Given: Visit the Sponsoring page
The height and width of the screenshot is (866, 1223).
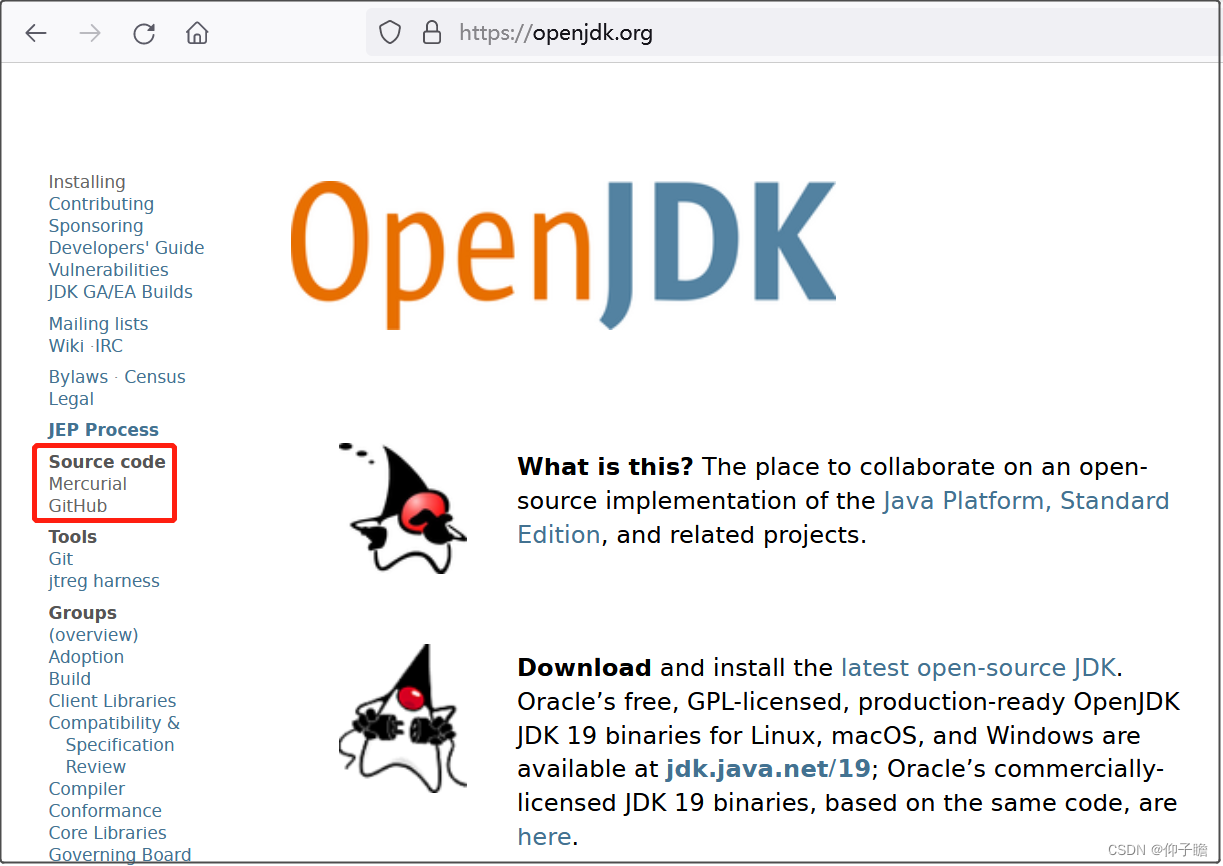Looking at the screenshot, I should point(96,226).
